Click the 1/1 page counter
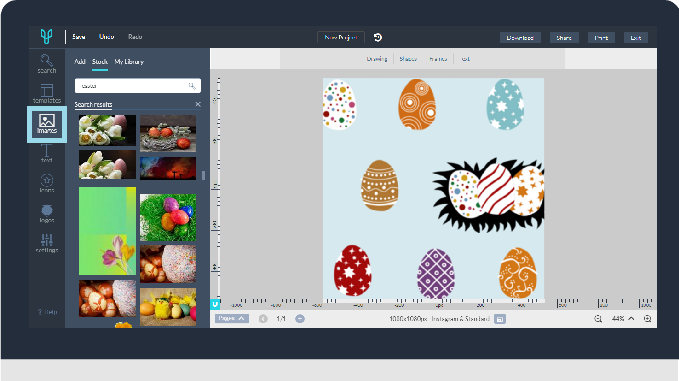This screenshot has height=381, width=679. pyautogui.click(x=281, y=319)
